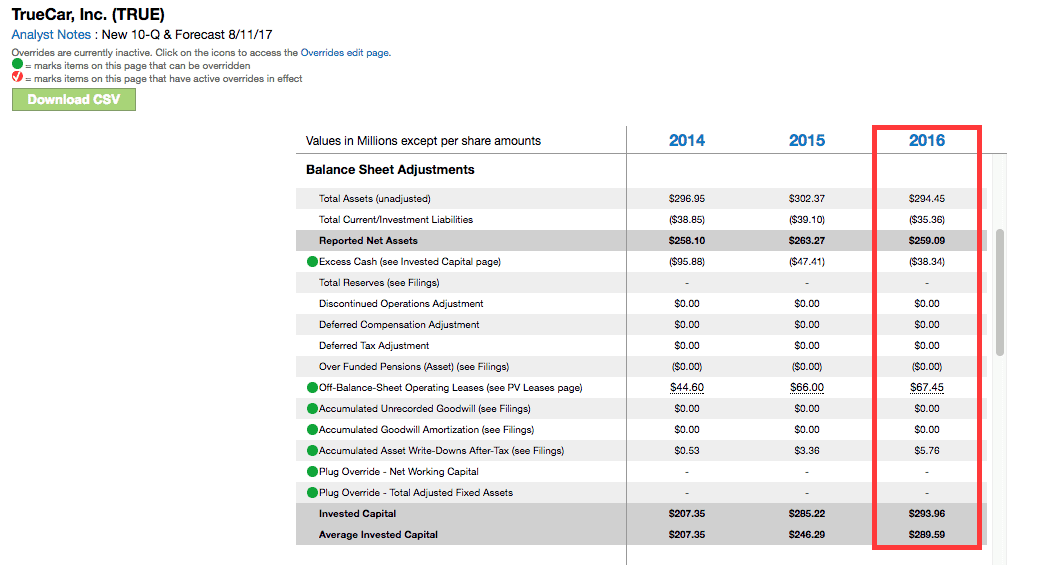Image resolution: width=1055 pixels, height=565 pixels.
Task: Click the red check legend icon for active overrides
Action: 17,77
